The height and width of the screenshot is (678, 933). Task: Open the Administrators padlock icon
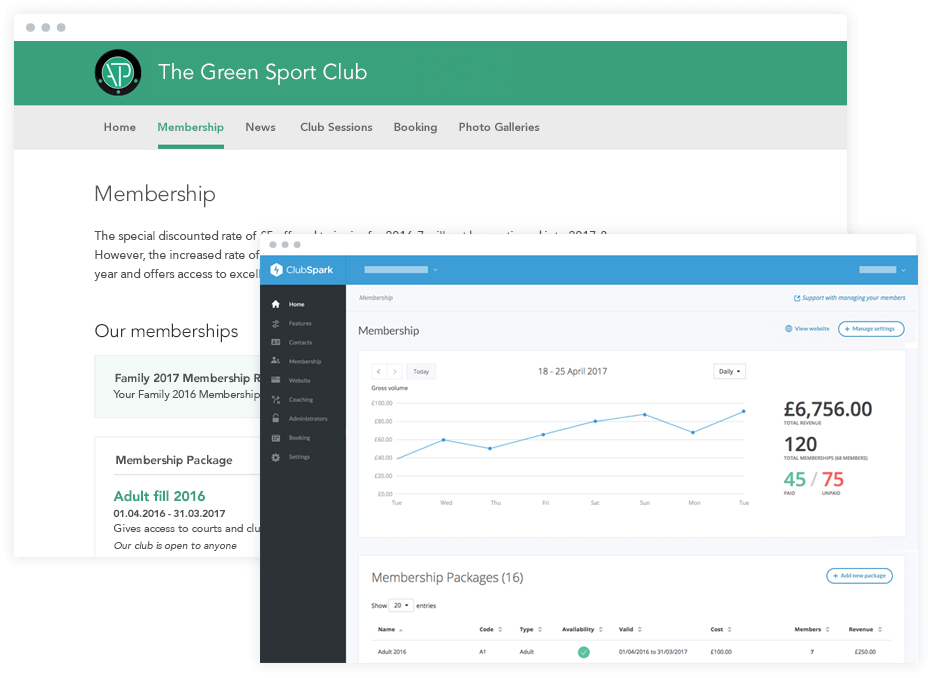[x=276, y=418]
